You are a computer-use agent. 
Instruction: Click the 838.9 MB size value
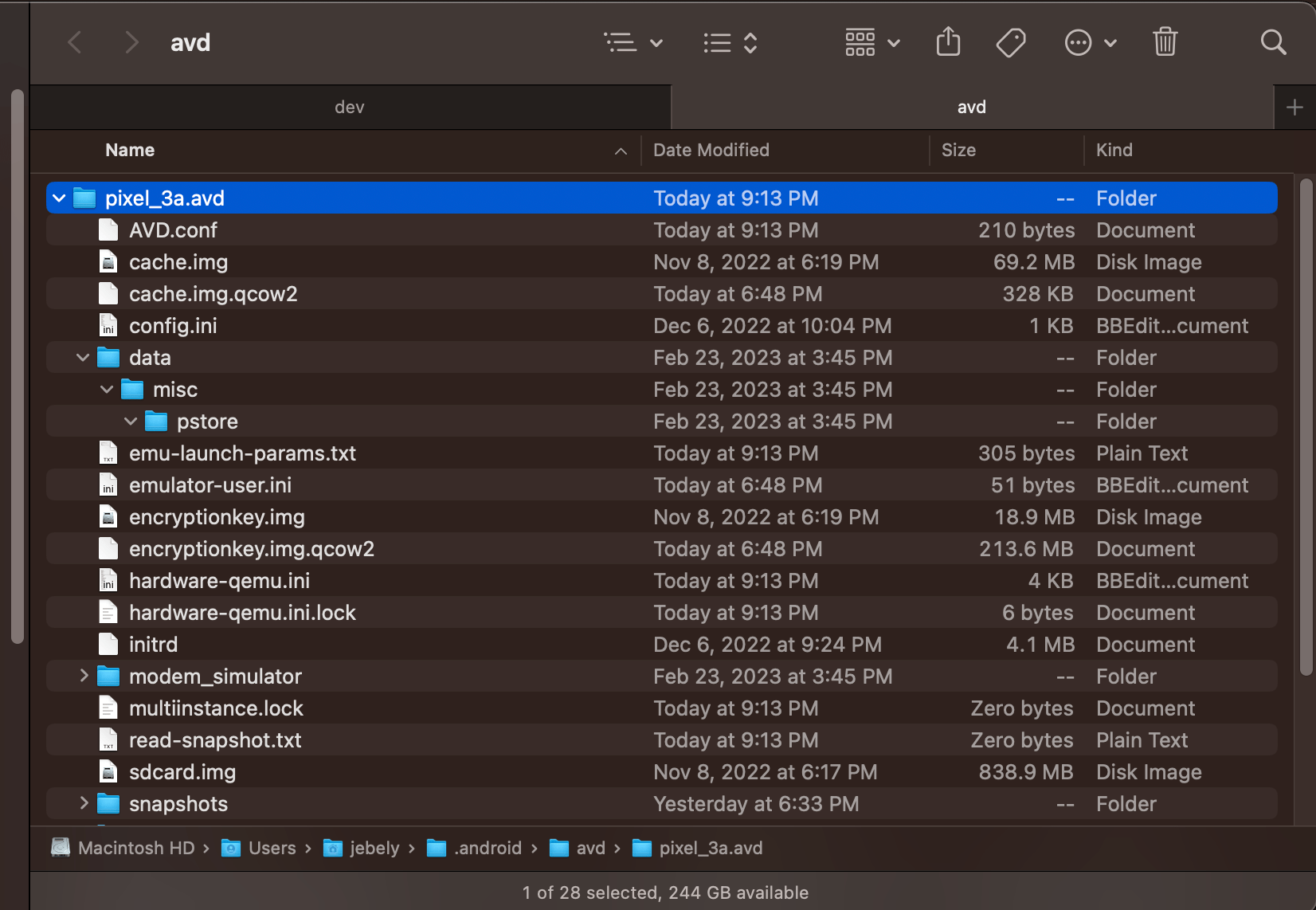pos(1026,771)
